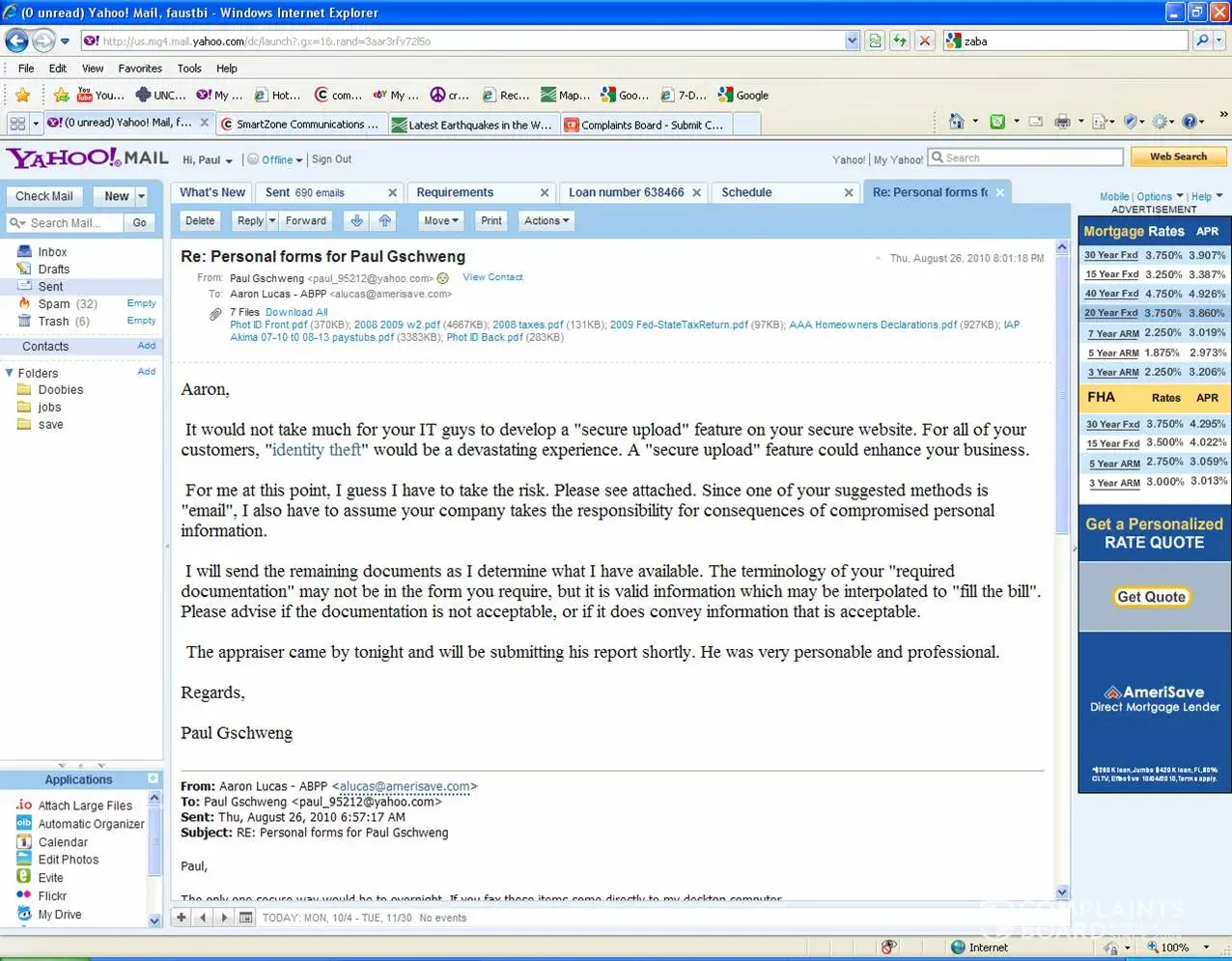Click the plus icon in calendar bar
The width and height of the screenshot is (1232, 961).
[181, 918]
